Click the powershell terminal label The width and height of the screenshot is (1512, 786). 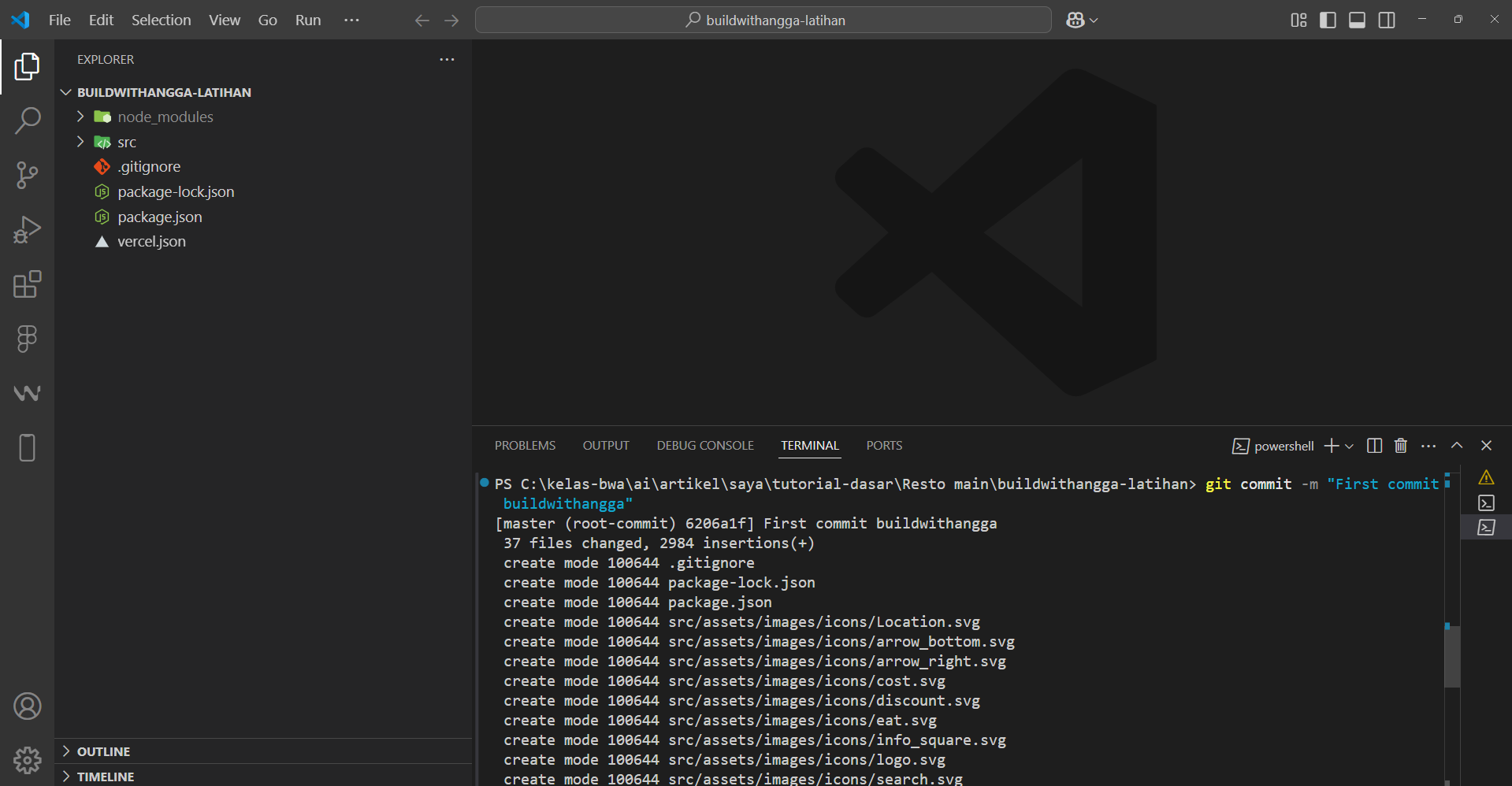[1273, 447]
